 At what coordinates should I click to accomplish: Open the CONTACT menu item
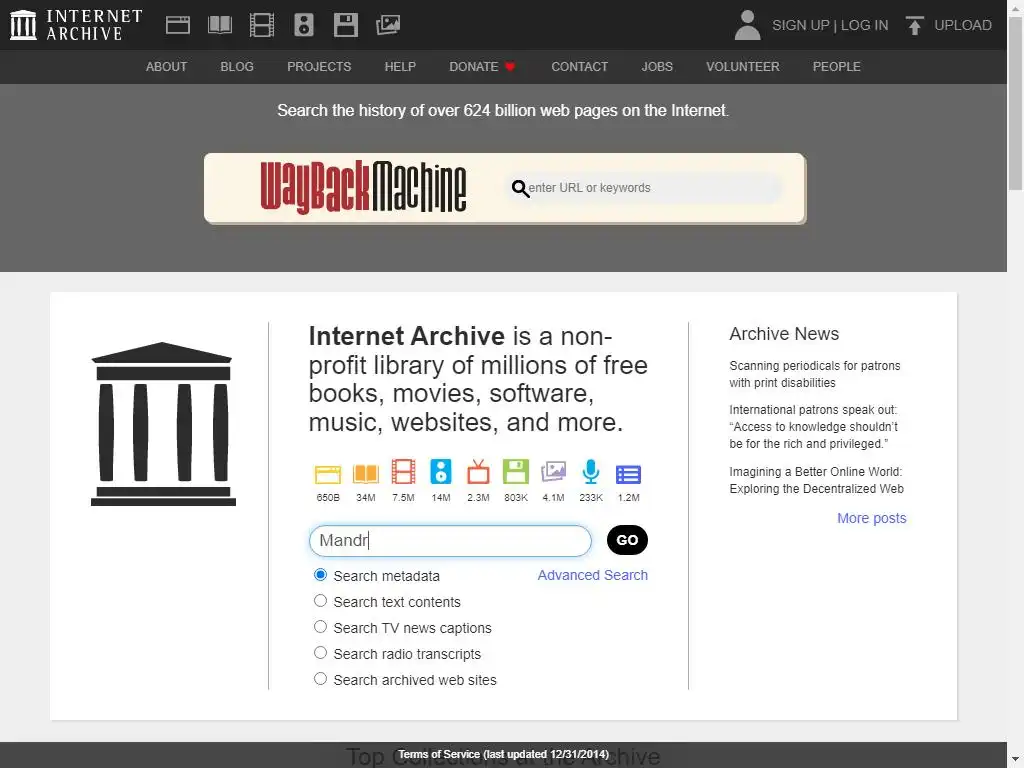pos(579,67)
